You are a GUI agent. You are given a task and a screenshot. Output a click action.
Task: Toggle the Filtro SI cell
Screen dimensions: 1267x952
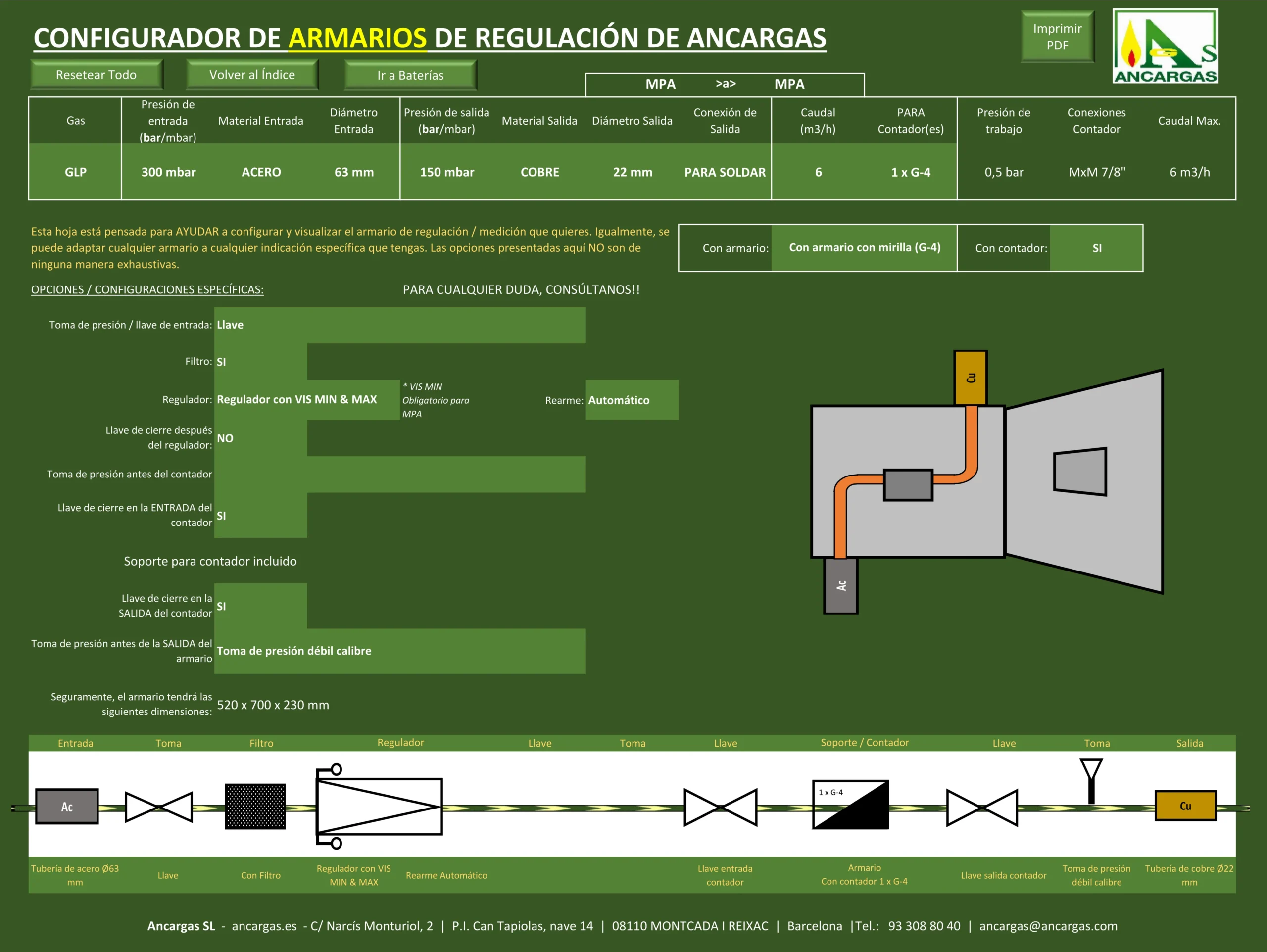(261, 361)
